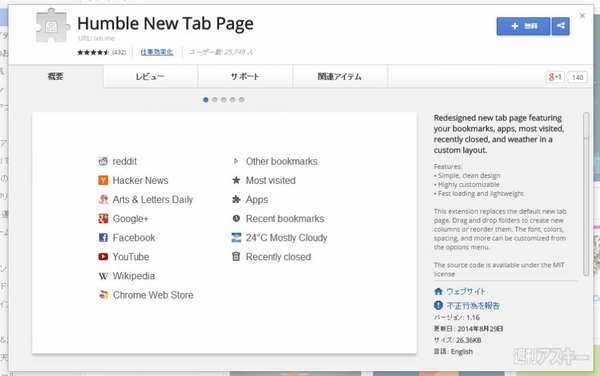
Task: Open the 仕事効率化 category link
Action: 157,52
